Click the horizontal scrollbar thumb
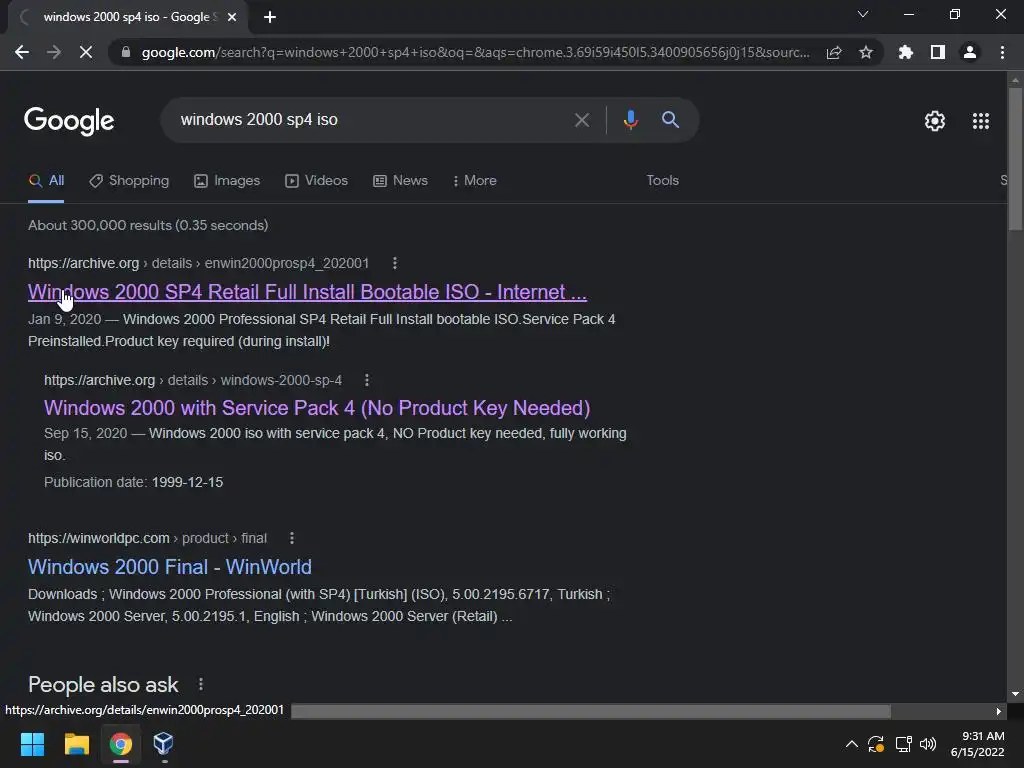 (x=590, y=711)
